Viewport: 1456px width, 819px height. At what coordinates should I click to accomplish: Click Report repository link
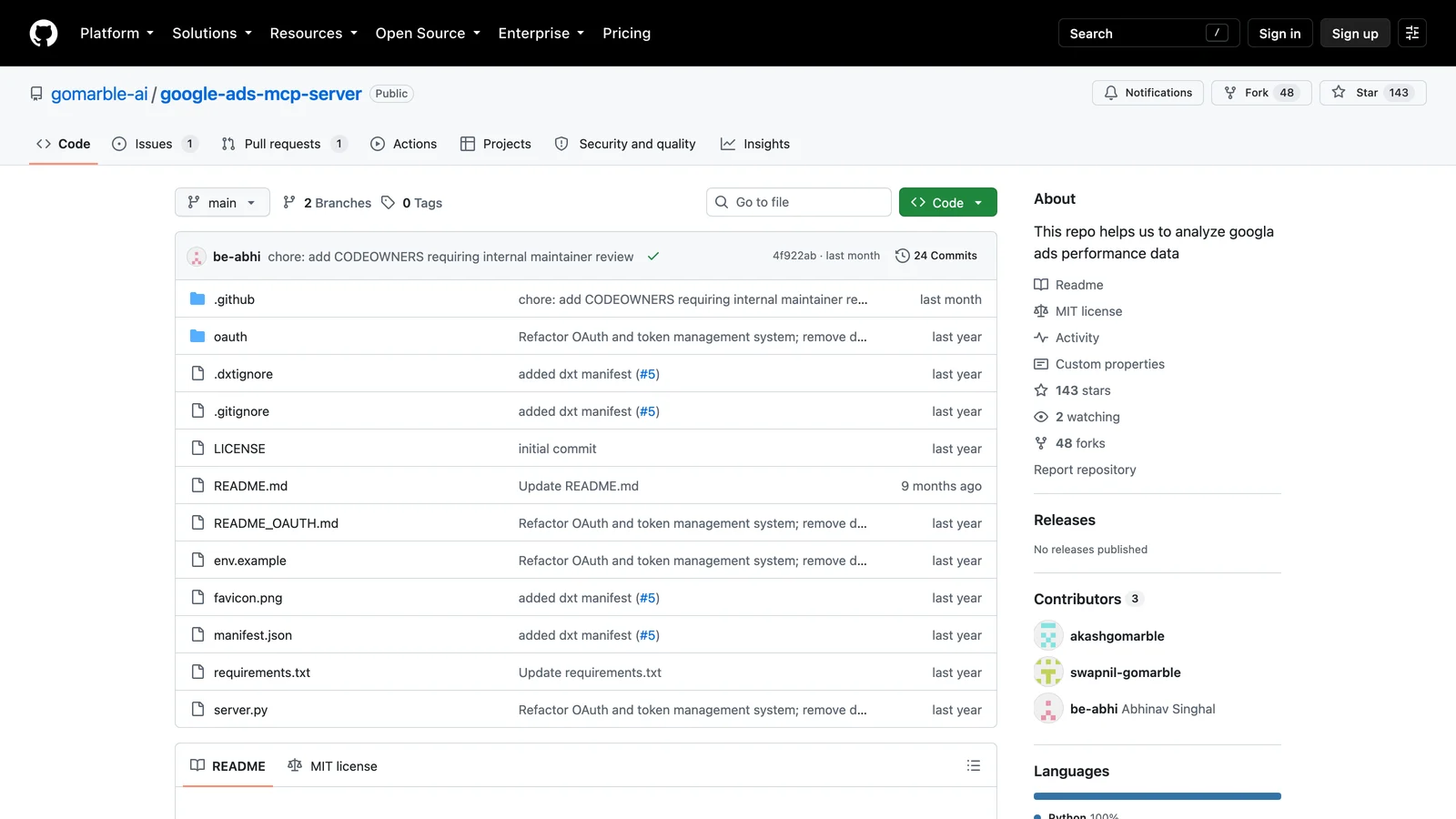click(1085, 470)
